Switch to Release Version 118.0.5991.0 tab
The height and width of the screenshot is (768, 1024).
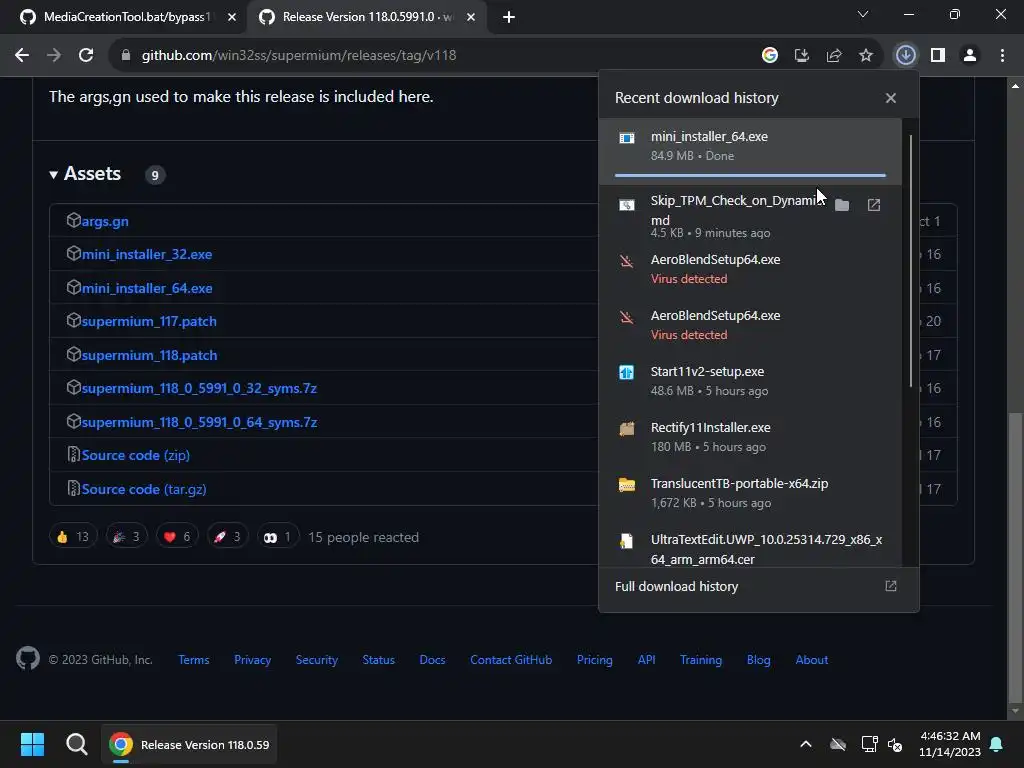tap(366, 17)
